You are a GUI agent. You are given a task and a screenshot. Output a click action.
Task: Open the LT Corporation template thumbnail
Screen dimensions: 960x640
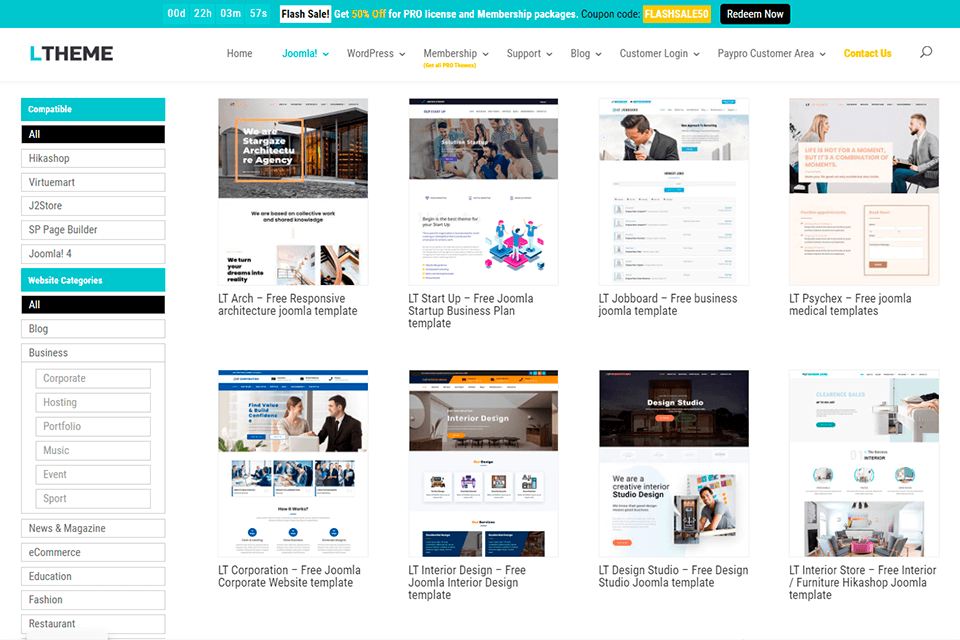pyautogui.click(x=293, y=463)
